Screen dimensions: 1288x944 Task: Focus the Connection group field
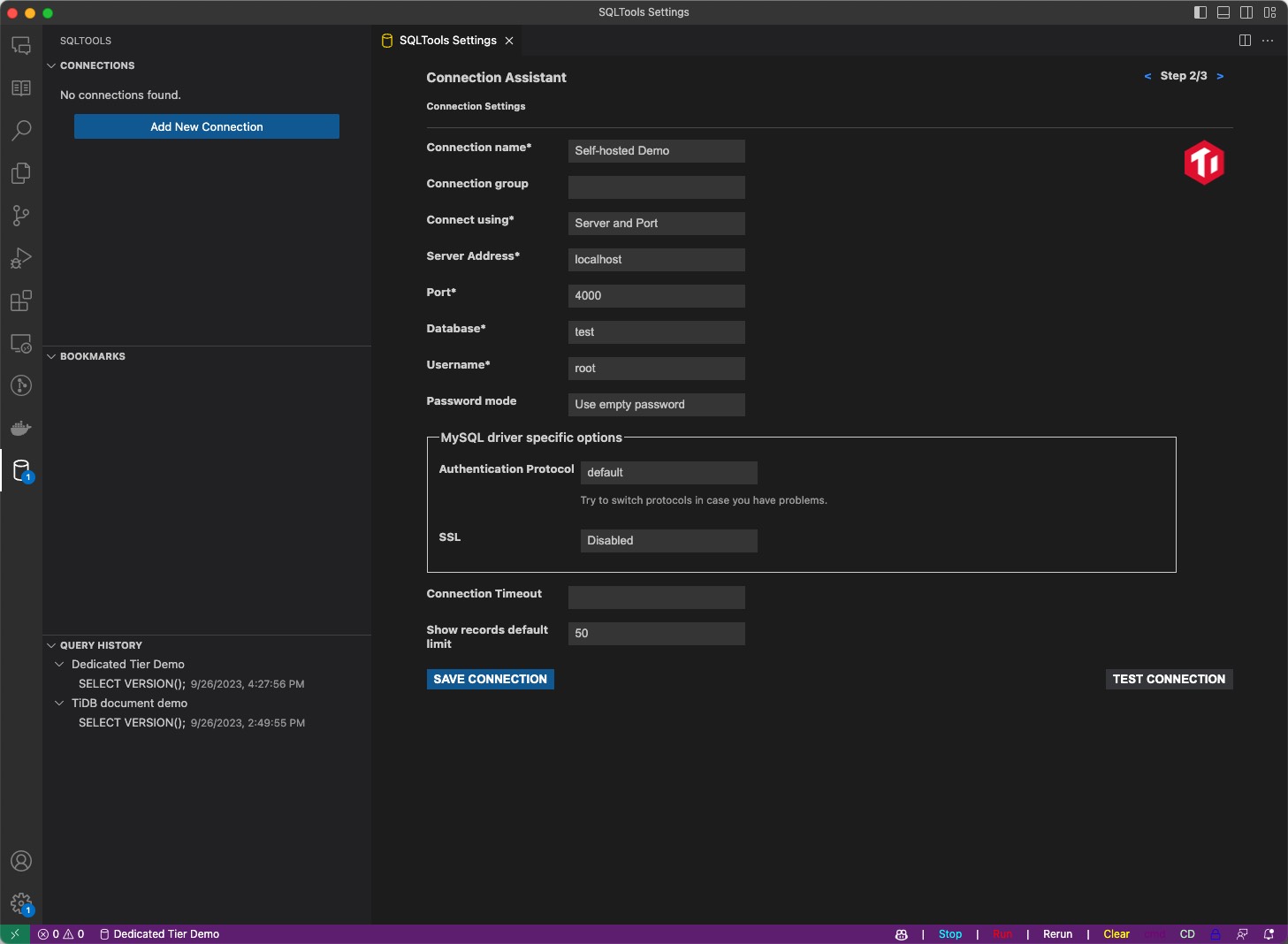pos(656,187)
